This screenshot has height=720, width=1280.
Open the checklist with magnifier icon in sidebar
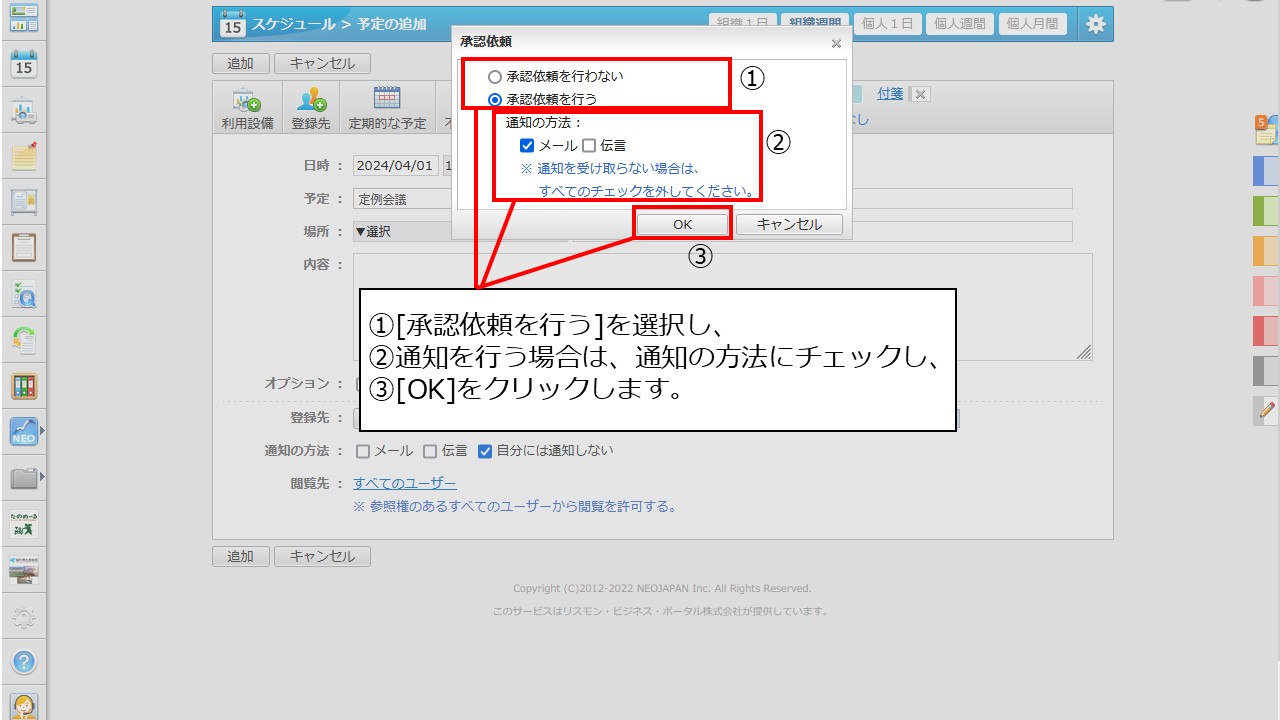[23, 293]
